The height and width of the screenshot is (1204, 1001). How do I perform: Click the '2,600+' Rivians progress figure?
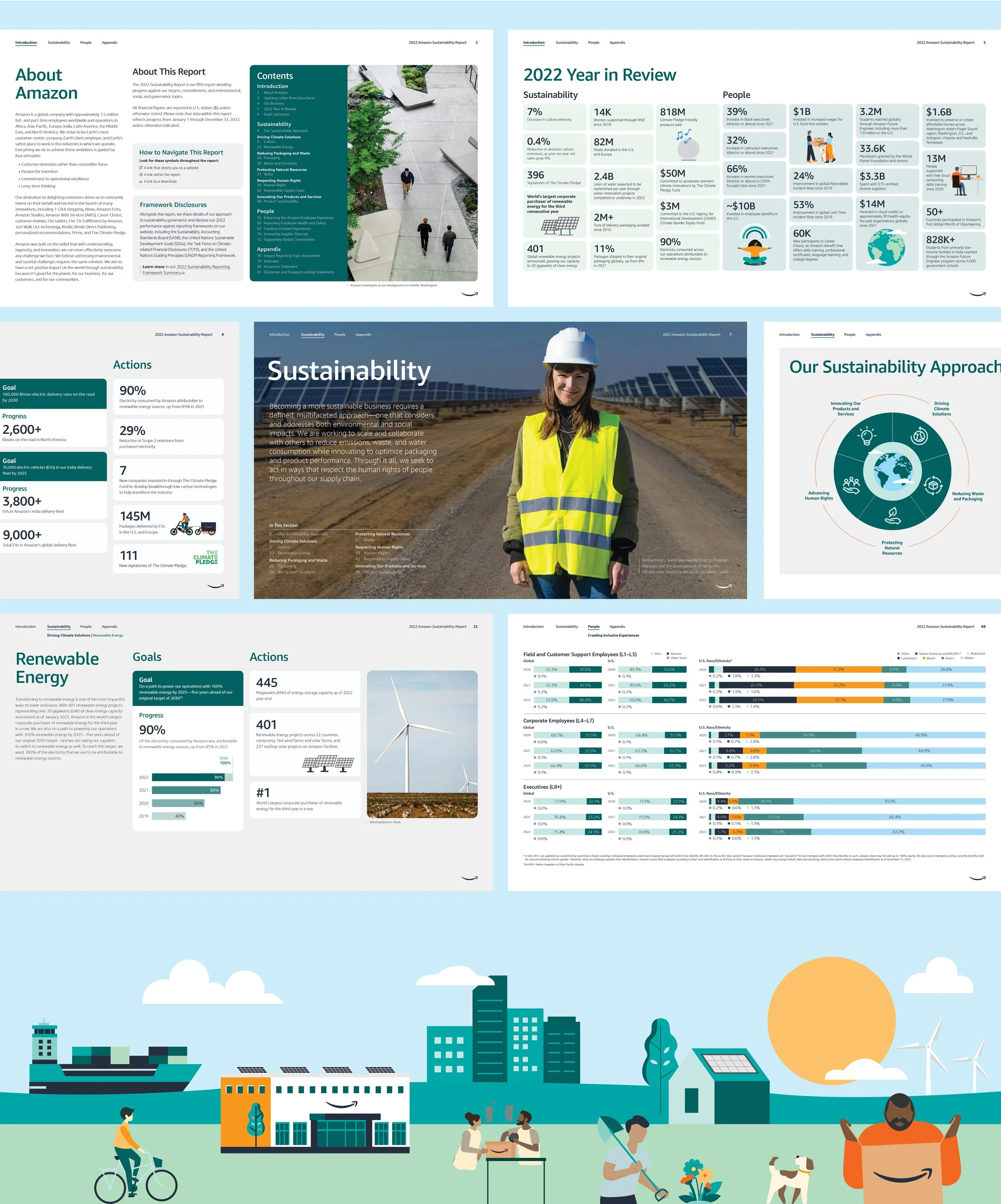(22, 429)
